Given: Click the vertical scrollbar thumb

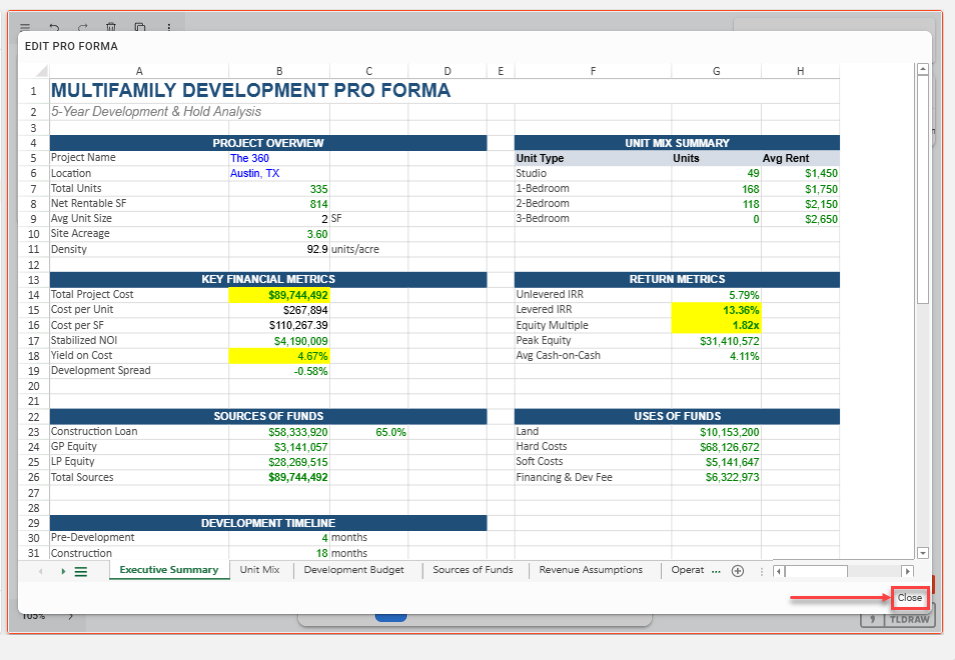Looking at the screenshot, I should (x=923, y=189).
